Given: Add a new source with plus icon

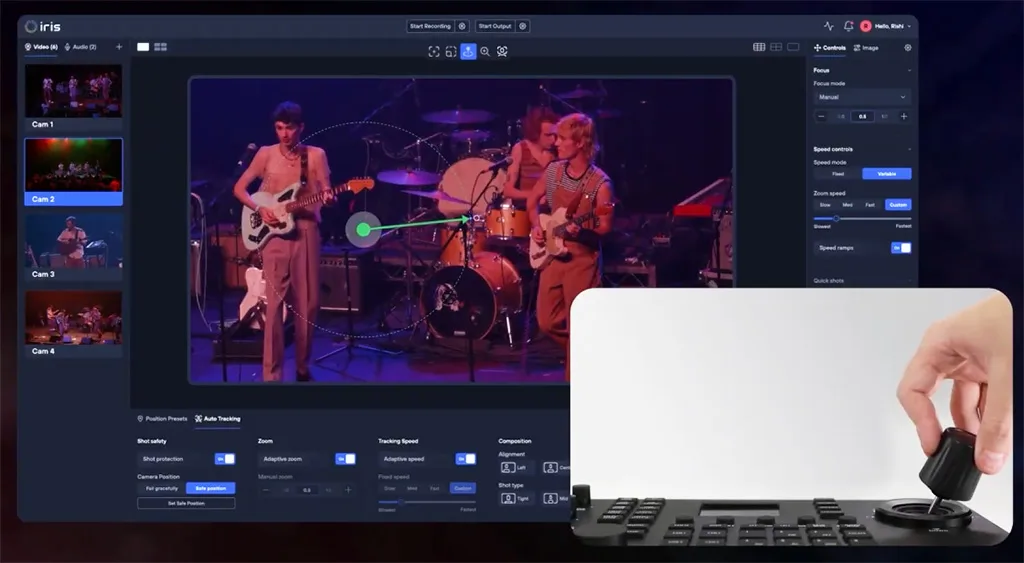Looking at the screenshot, I should click(119, 47).
